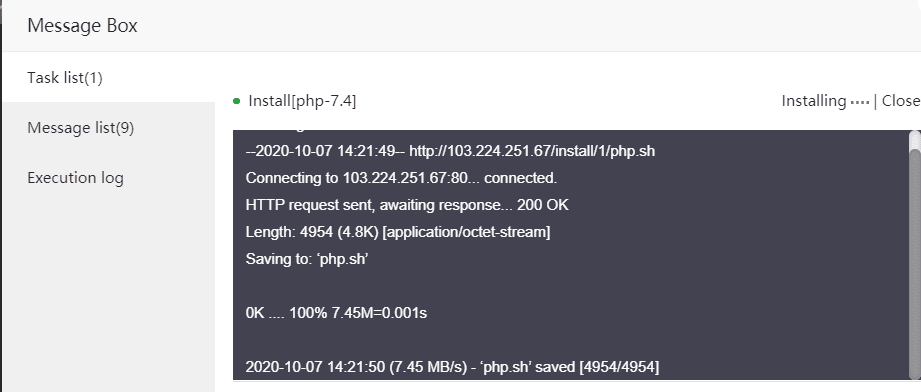Select the Connecting to 103.224.251.67:80 line

click(401, 178)
